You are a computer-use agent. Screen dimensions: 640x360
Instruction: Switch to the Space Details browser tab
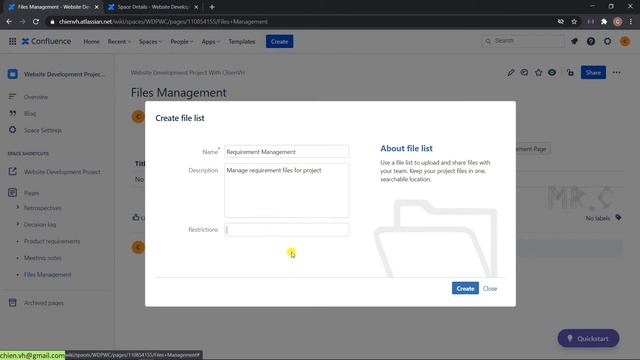point(153,7)
